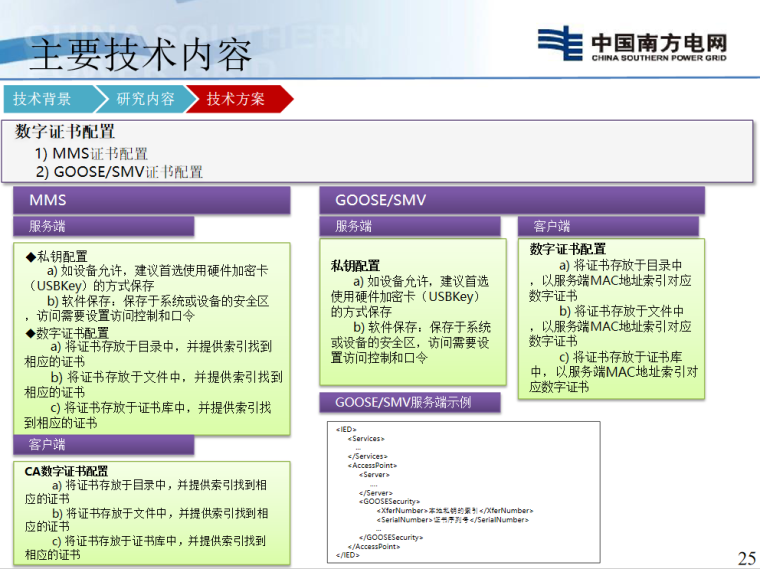Click the slide page number 25
The width and height of the screenshot is (760, 569).
[746, 557]
